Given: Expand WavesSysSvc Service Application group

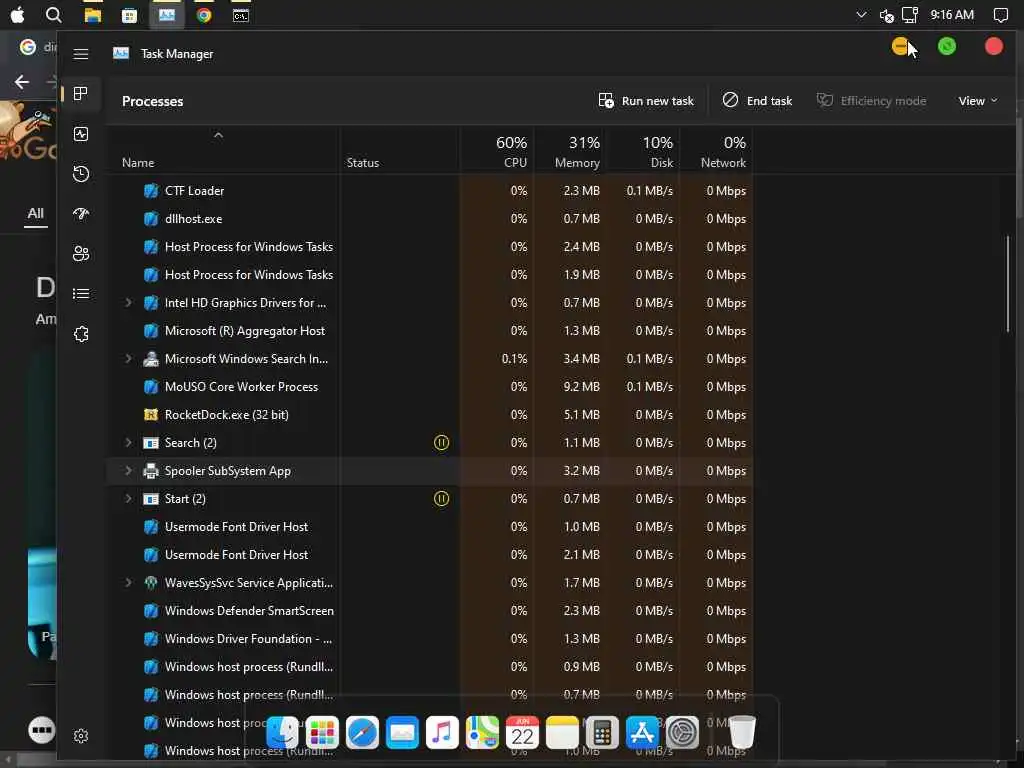Looking at the screenshot, I should click(x=129, y=583).
